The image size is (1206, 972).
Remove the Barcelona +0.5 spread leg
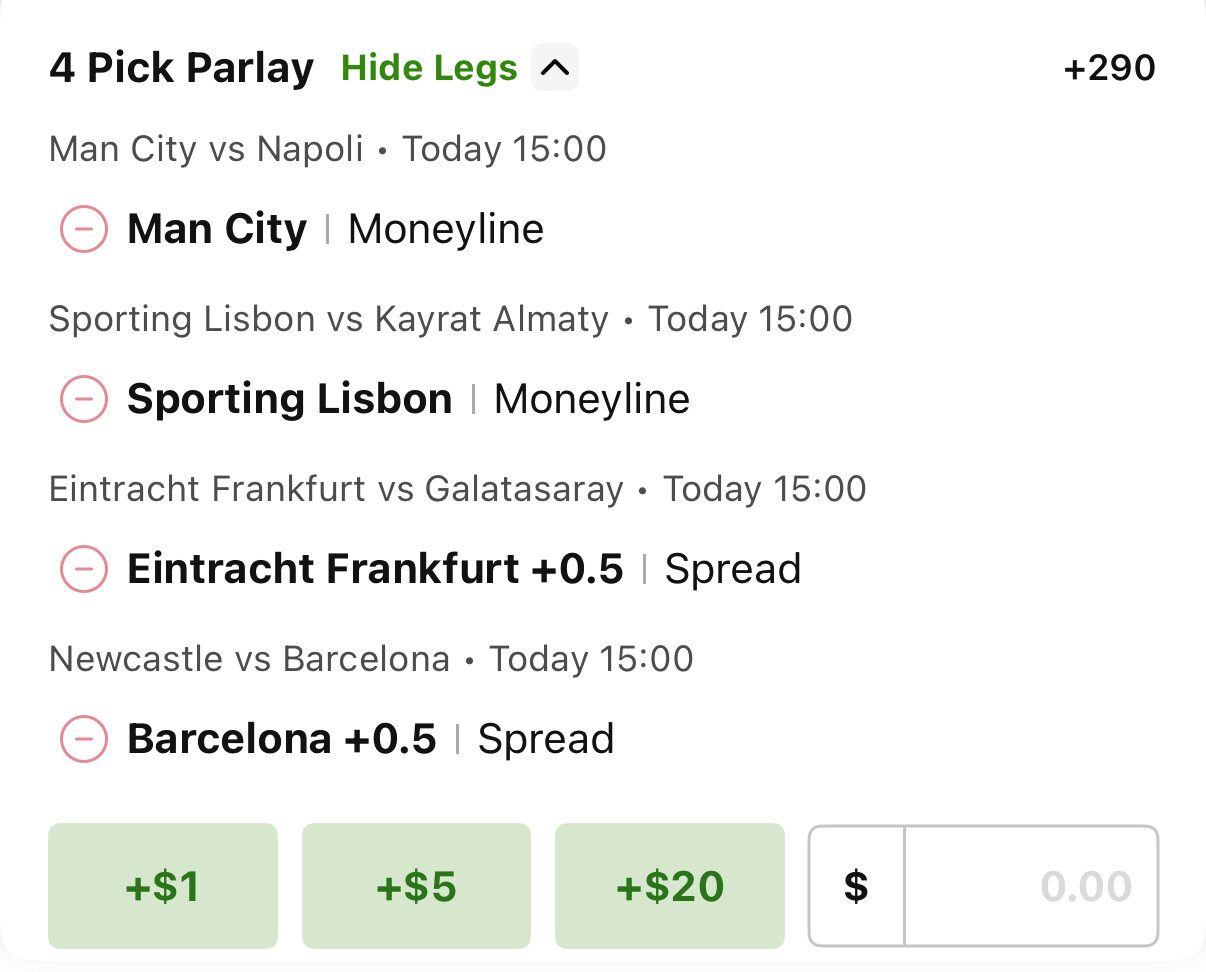[84, 740]
